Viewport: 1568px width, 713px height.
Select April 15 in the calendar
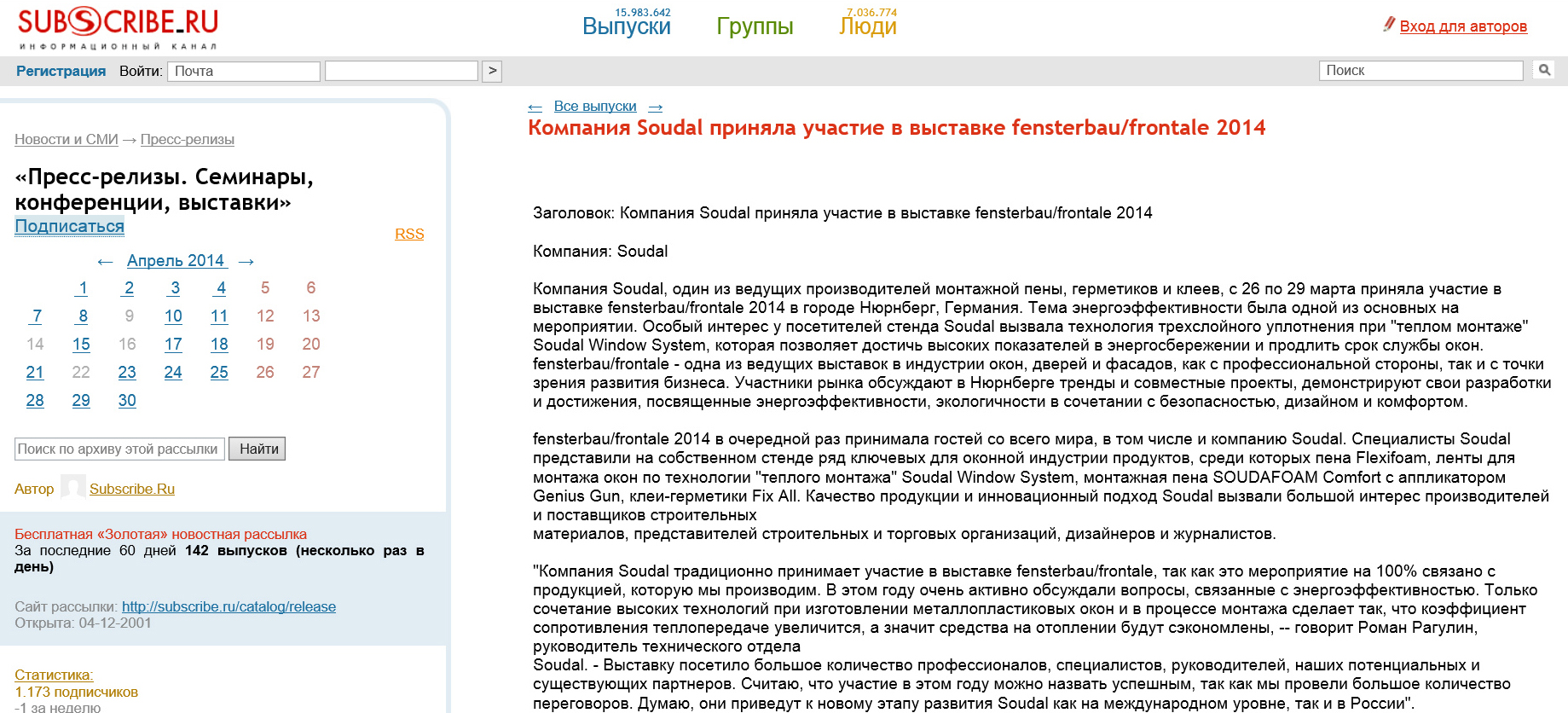point(81,344)
